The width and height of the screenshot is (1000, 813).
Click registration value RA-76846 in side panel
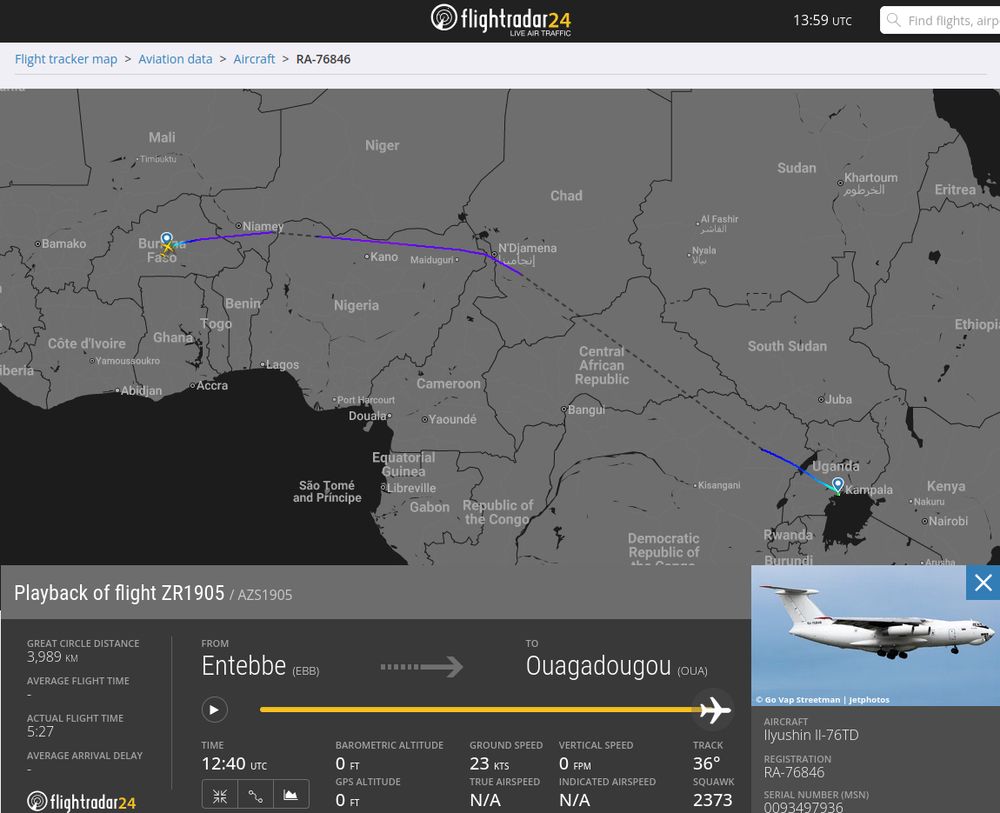[794, 773]
